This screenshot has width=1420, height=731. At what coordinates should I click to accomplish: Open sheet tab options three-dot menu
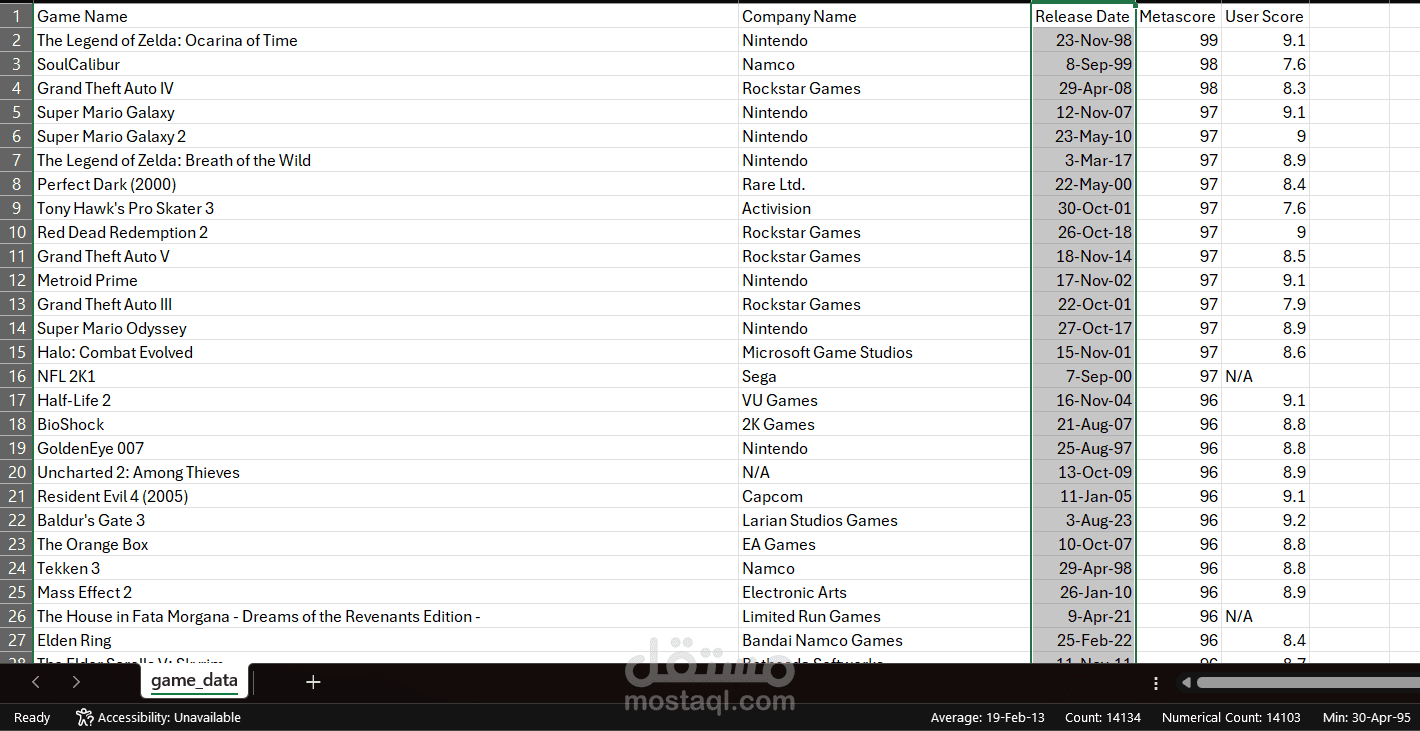tap(1156, 683)
